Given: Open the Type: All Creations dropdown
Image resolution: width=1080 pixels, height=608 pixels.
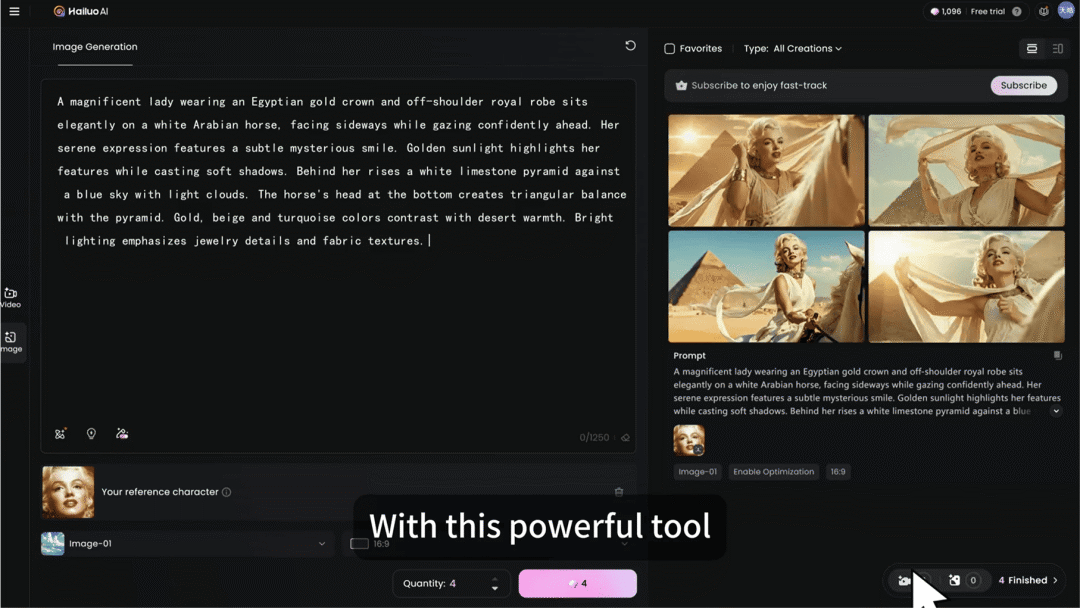Looking at the screenshot, I should click(793, 49).
